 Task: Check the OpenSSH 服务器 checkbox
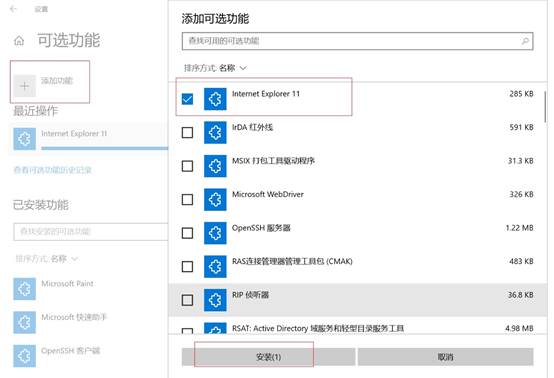tap(187, 233)
